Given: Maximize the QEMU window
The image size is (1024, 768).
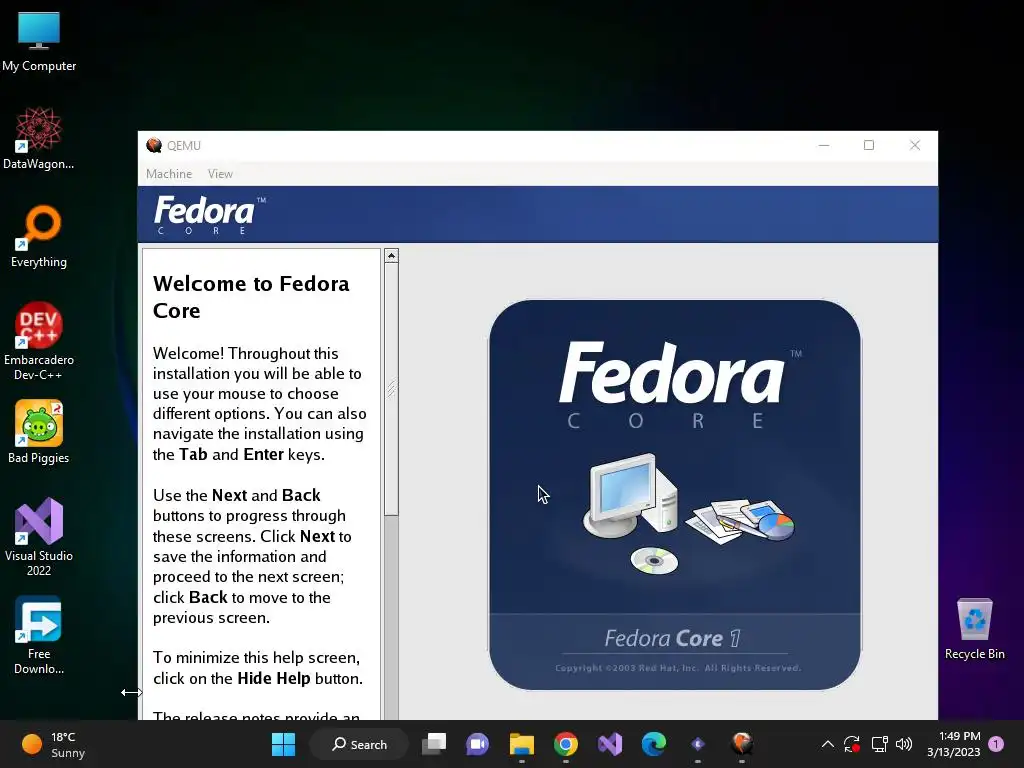Looking at the screenshot, I should click(869, 145).
